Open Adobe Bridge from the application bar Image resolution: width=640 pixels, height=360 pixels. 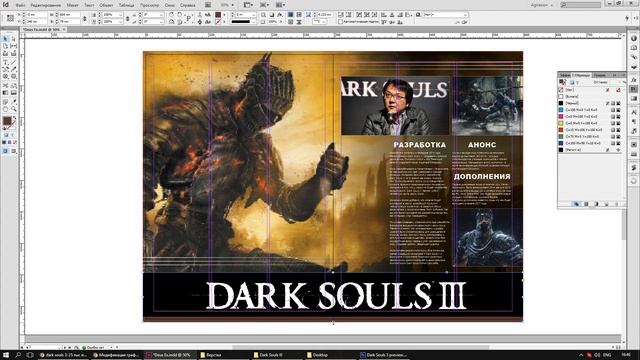tap(208, 5)
